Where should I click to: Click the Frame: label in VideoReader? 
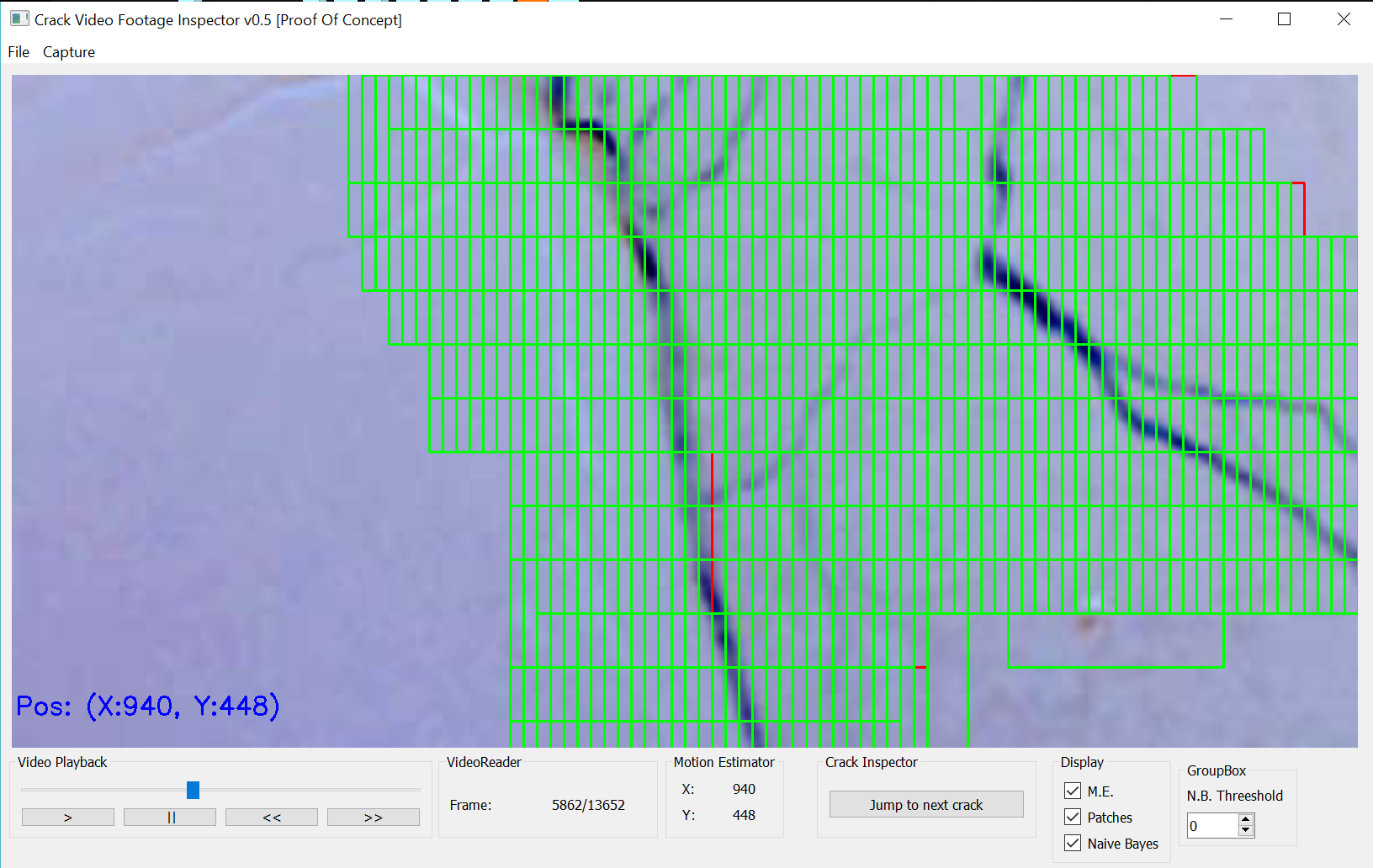pos(470,805)
